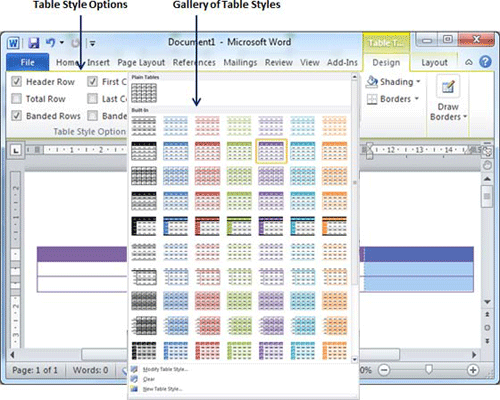Viewport: 500px width, 400px height.
Task: Select the Draw Borders pencil icon
Action: (x=448, y=87)
